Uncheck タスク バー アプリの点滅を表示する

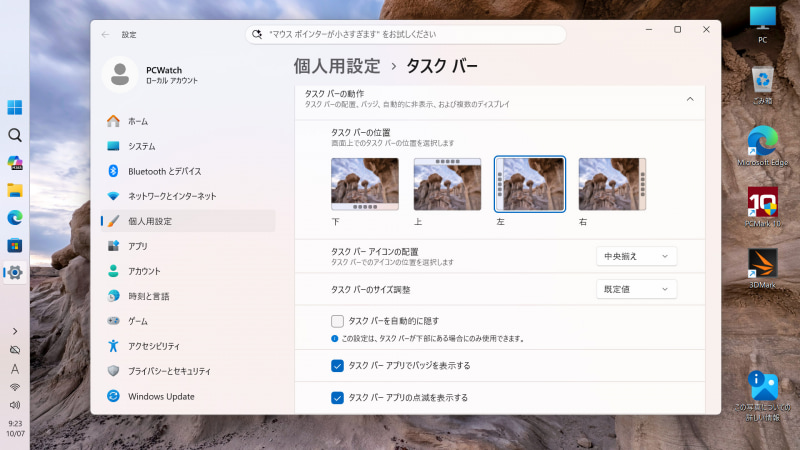coord(337,397)
